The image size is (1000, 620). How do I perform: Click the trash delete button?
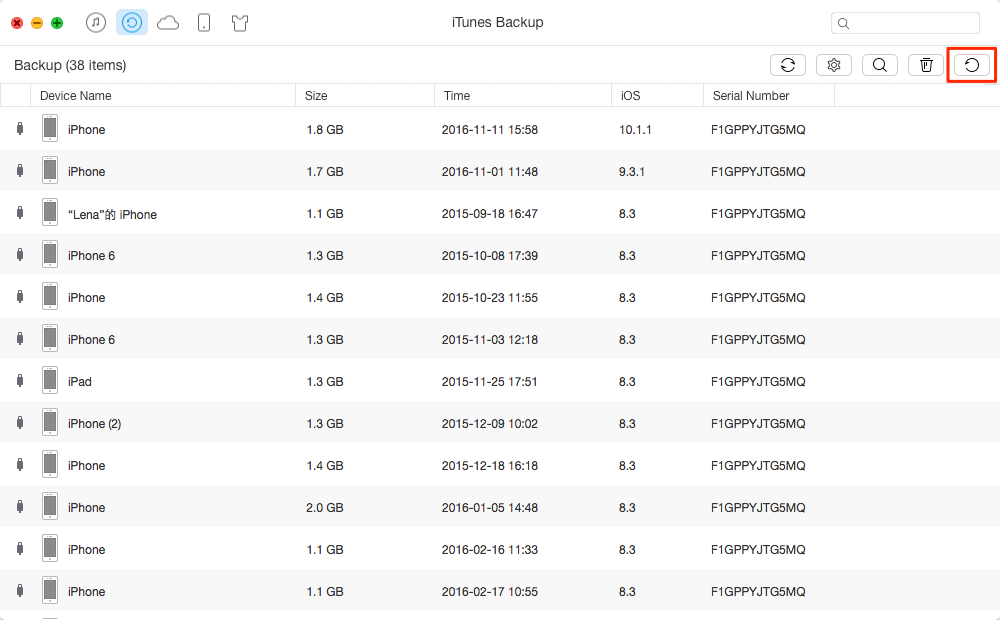click(x=926, y=65)
